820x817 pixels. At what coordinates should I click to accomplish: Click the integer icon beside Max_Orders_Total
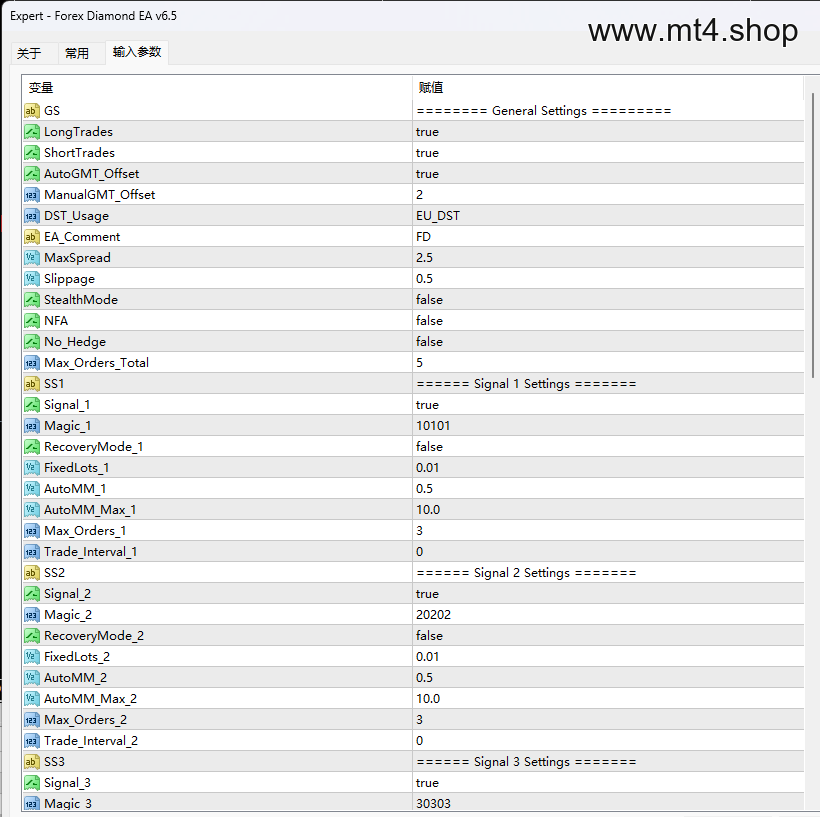[32, 362]
